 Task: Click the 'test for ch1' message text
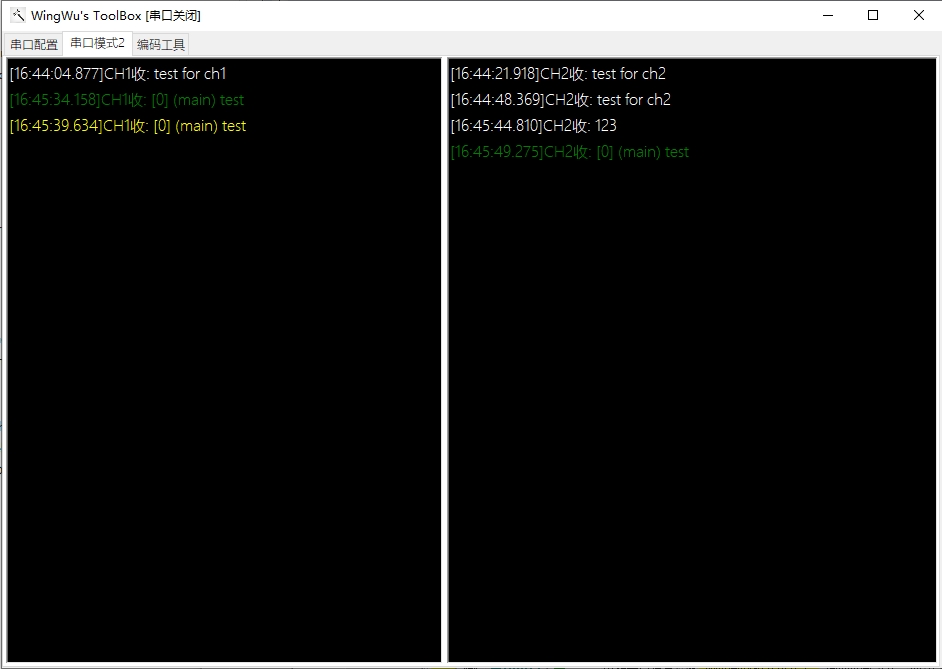click(190, 74)
